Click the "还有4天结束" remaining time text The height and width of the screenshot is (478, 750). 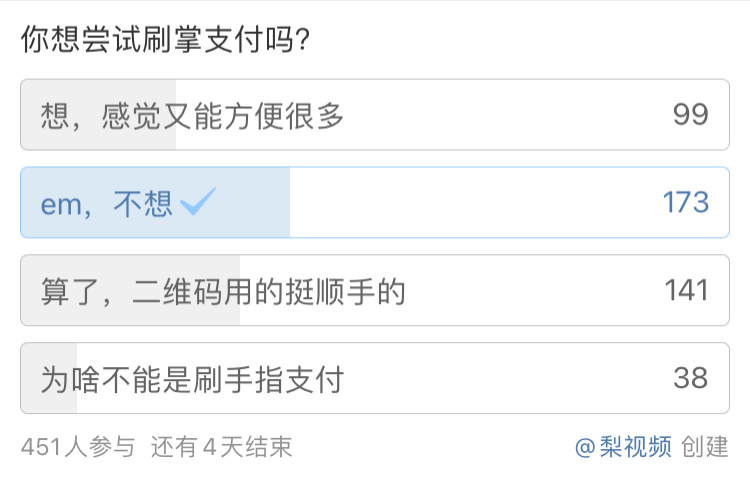coord(222,447)
